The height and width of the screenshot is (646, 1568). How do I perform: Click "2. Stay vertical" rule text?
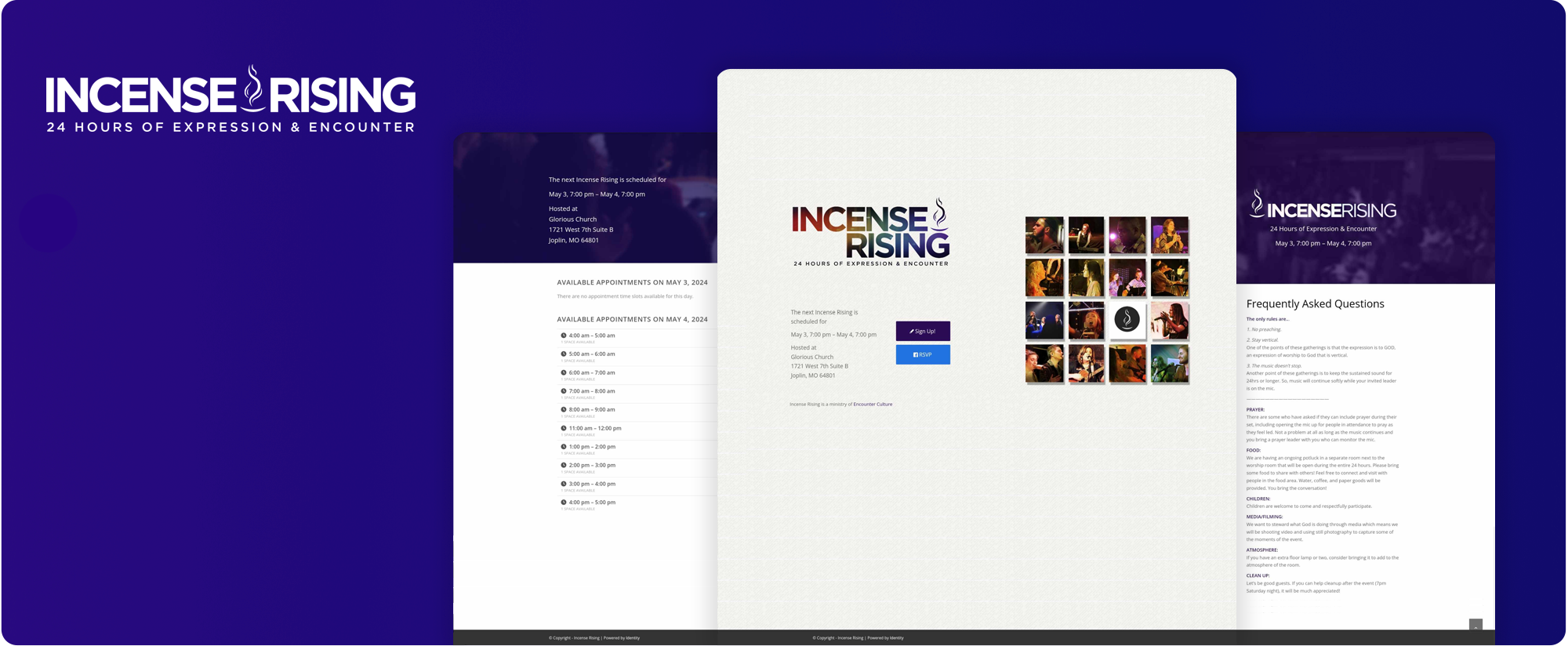pyautogui.click(x=1261, y=340)
